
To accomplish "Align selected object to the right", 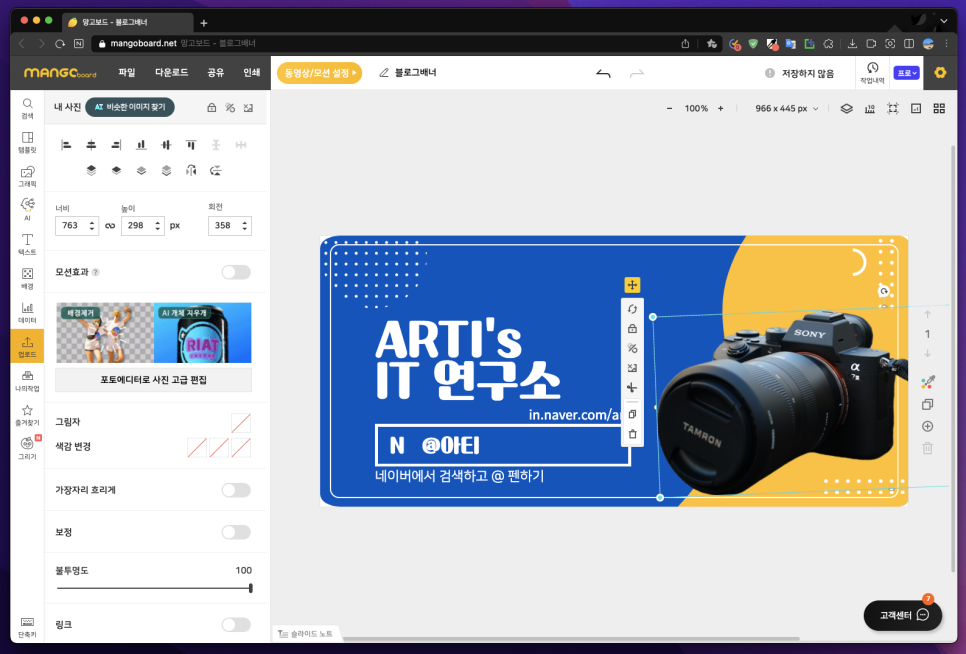I will pos(116,145).
